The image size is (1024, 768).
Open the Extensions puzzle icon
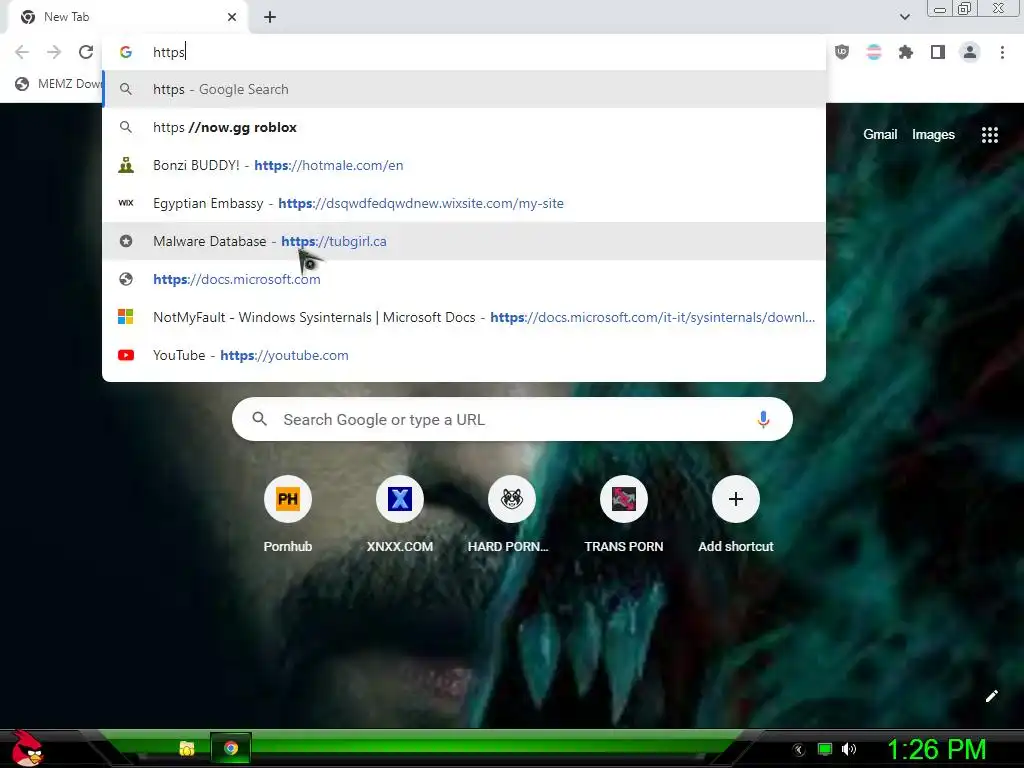point(906,52)
